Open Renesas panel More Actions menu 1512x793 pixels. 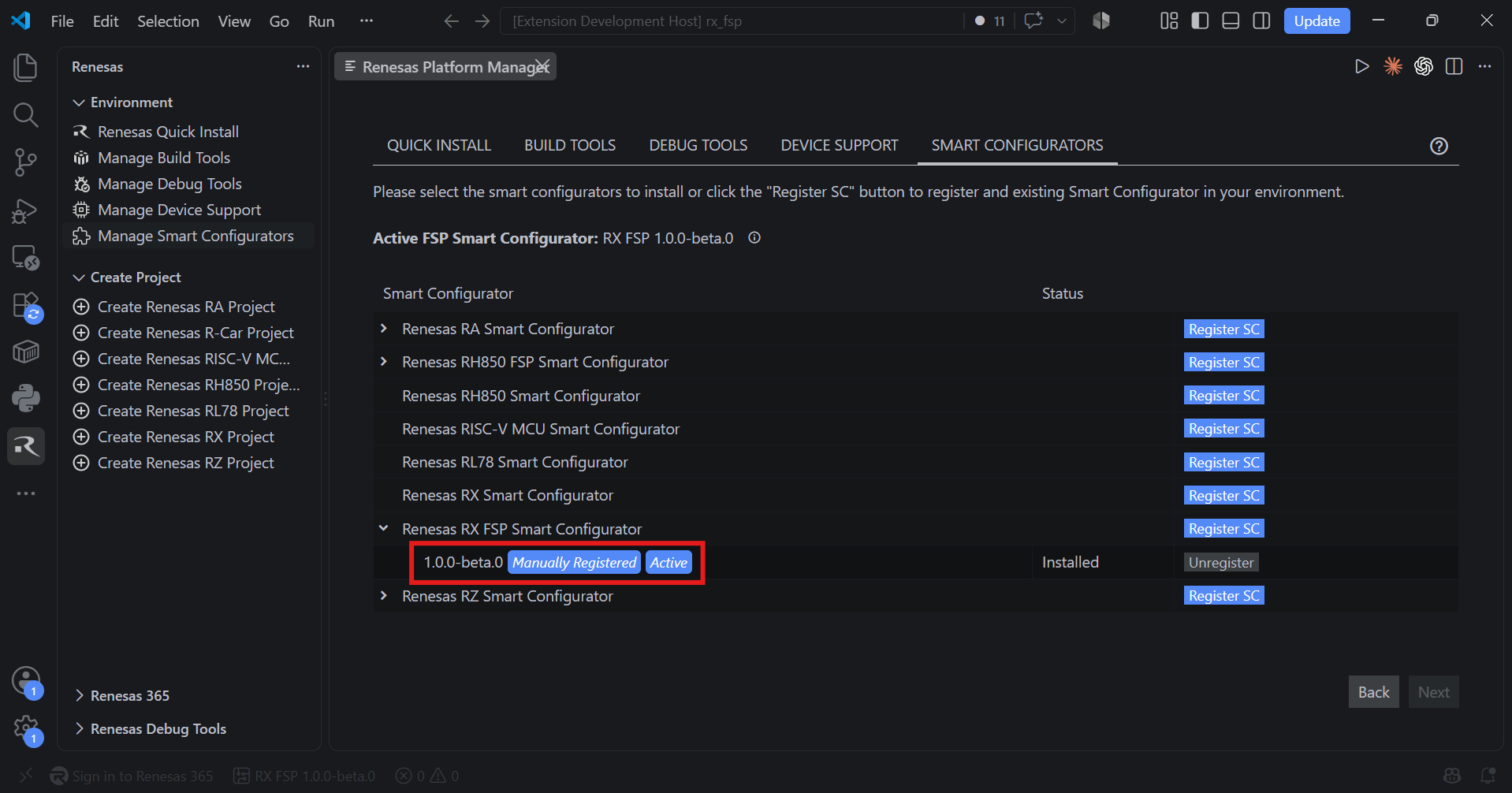pos(303,67)
